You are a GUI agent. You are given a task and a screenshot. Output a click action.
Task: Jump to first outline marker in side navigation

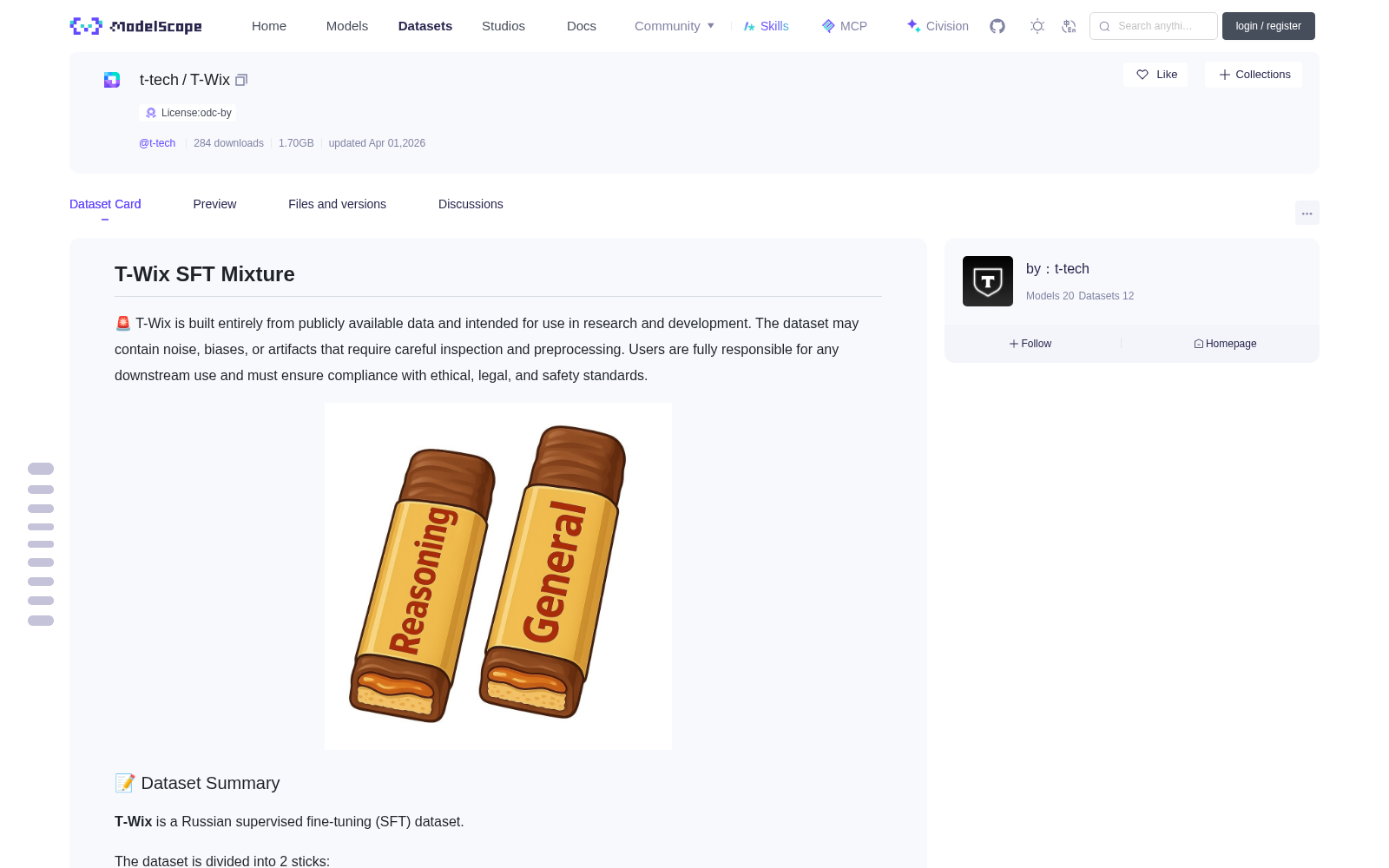[41, 469]
